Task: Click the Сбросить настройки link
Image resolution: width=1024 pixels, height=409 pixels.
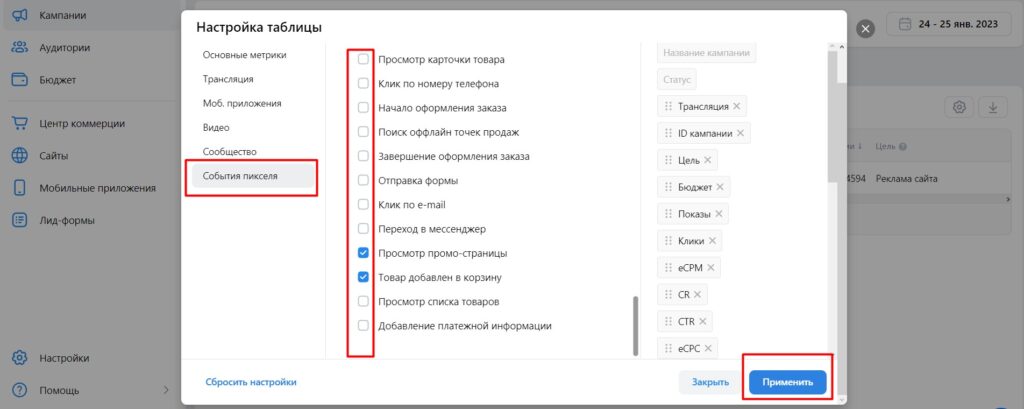Action: 251,382
